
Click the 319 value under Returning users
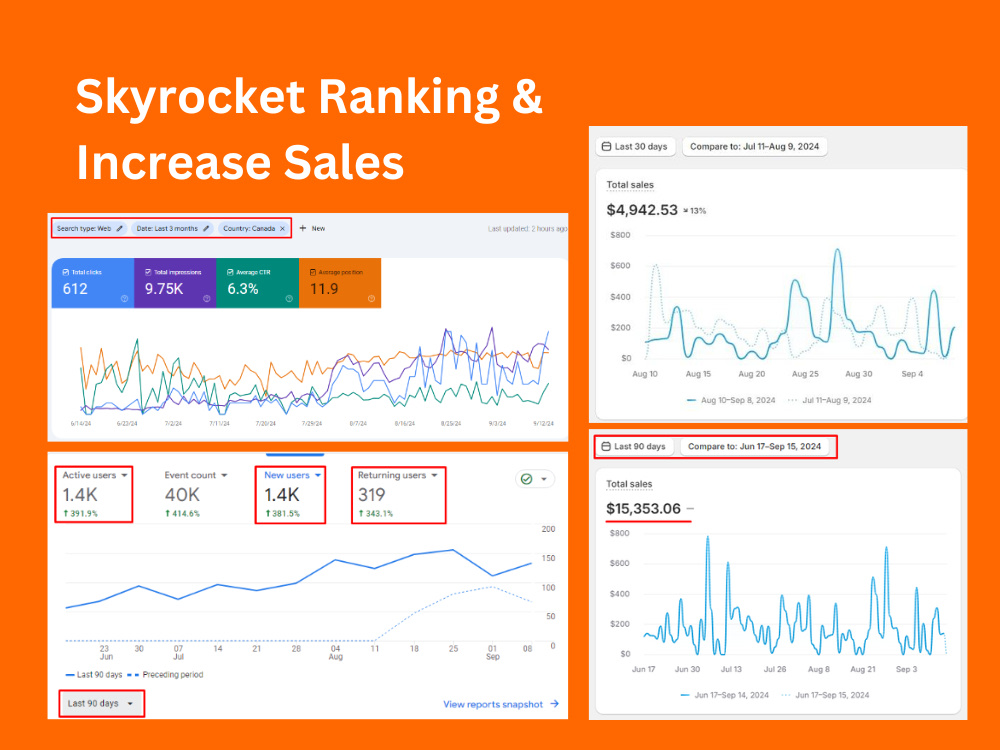pyautogui.click(x=372, y=494)
